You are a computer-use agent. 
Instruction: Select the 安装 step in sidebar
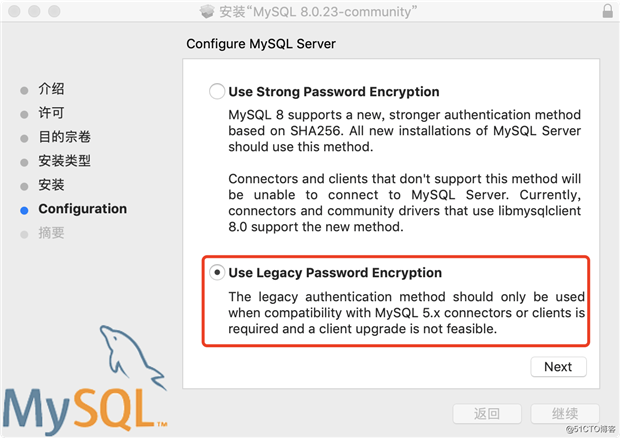[51, 185]
